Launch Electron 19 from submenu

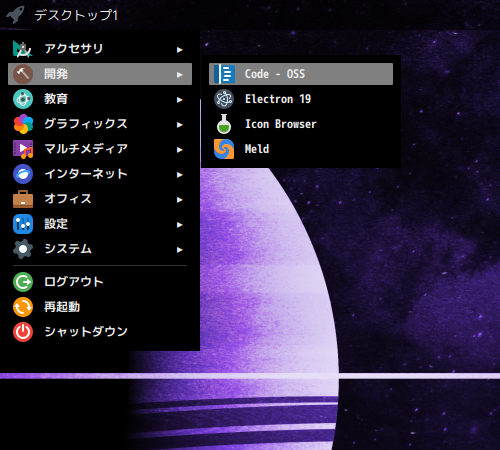coord(301,99)
